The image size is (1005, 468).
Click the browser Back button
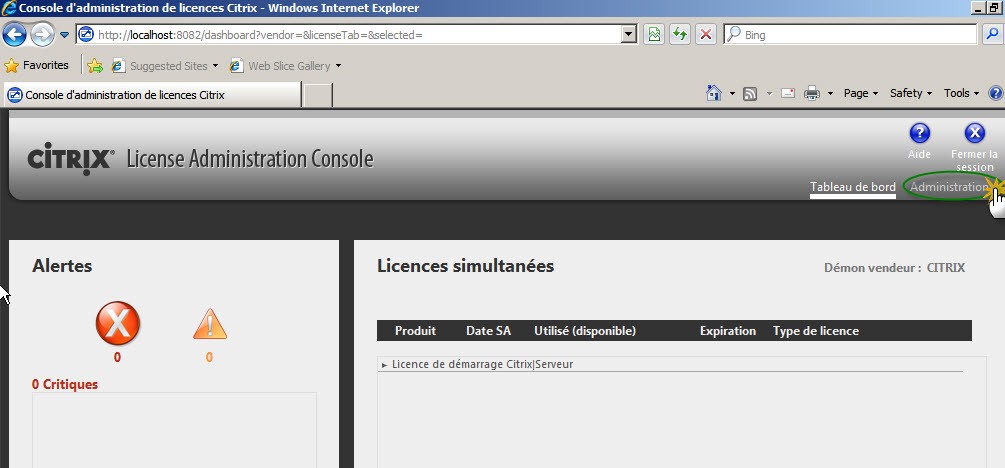click(14, 35)
